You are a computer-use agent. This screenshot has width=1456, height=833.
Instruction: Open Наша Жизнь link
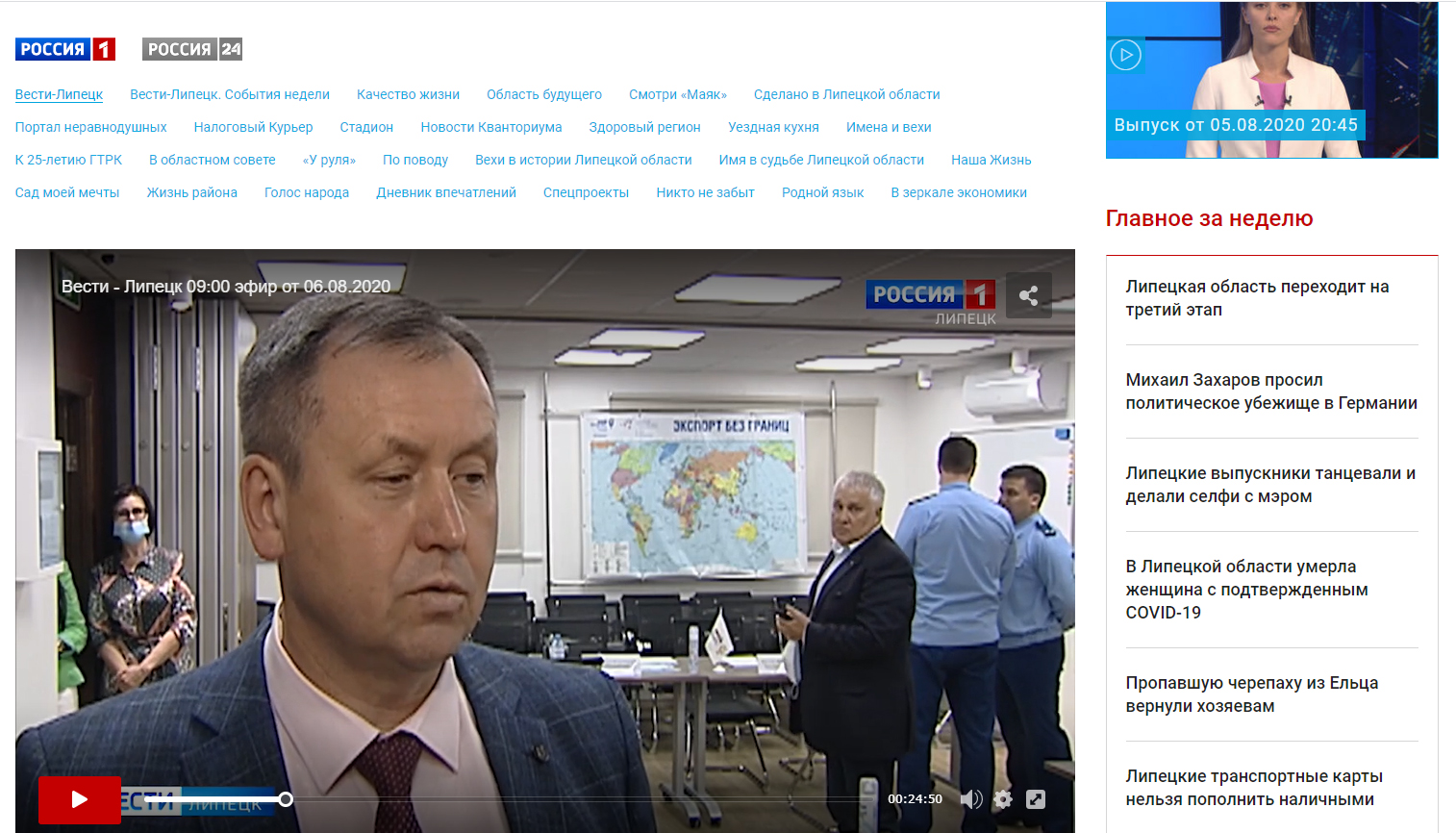992,160
